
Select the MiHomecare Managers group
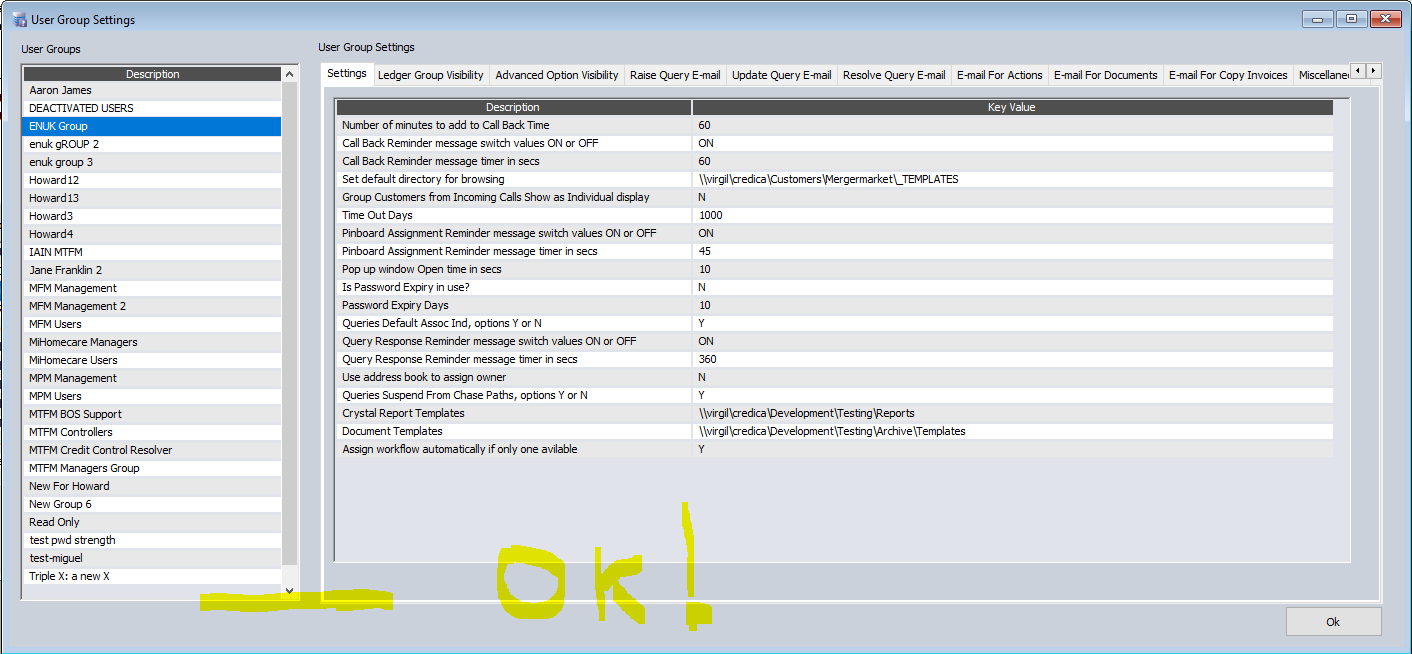pyautogui.click(x=83, y=342)
